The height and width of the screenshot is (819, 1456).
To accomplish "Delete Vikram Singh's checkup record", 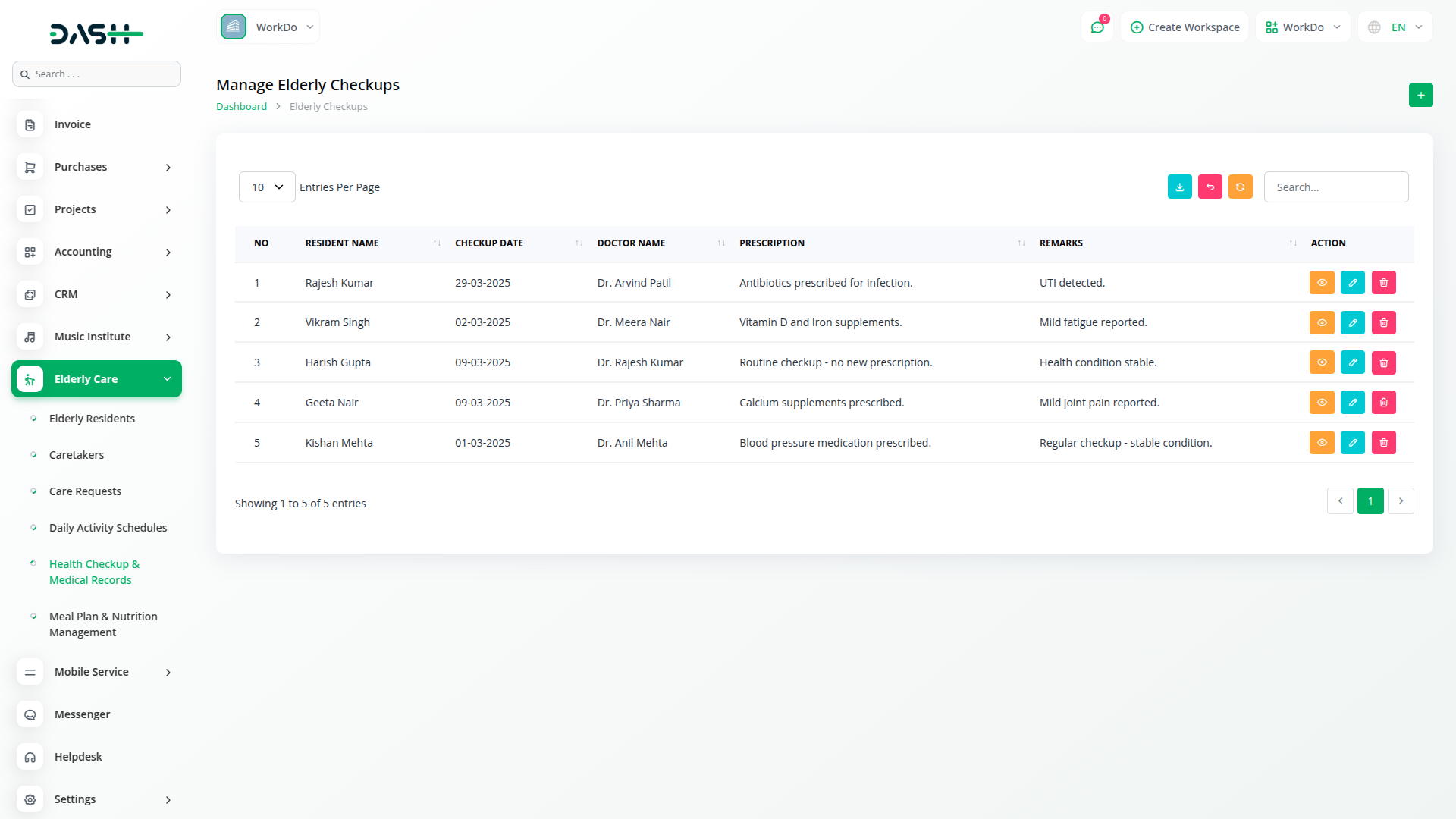I will point(1383,323).
